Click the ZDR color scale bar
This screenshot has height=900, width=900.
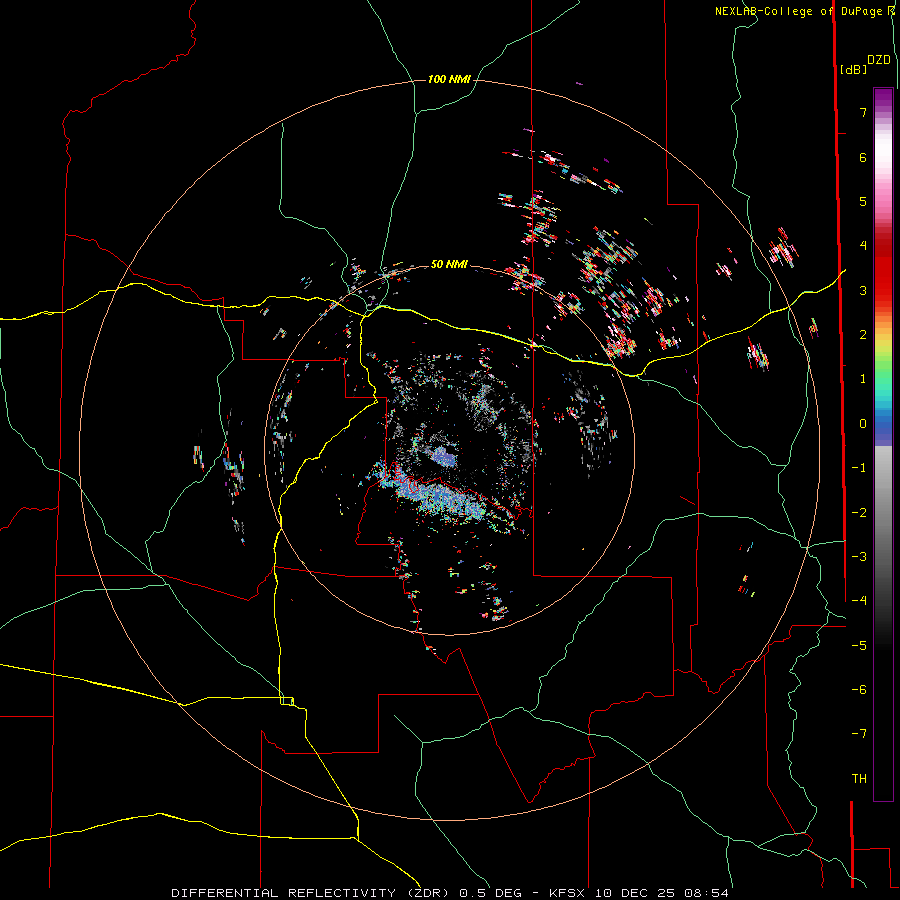pos(883,444)
